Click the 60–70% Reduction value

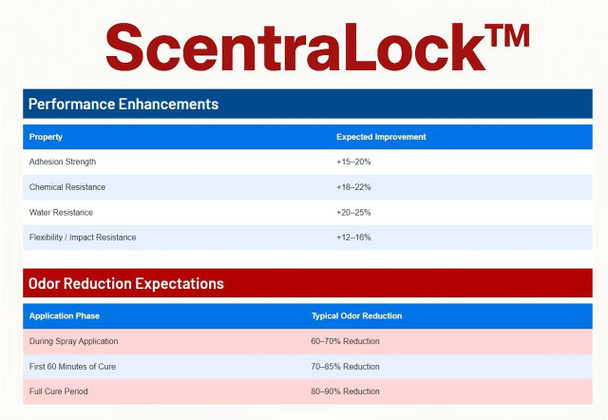(x=345, y=341)
